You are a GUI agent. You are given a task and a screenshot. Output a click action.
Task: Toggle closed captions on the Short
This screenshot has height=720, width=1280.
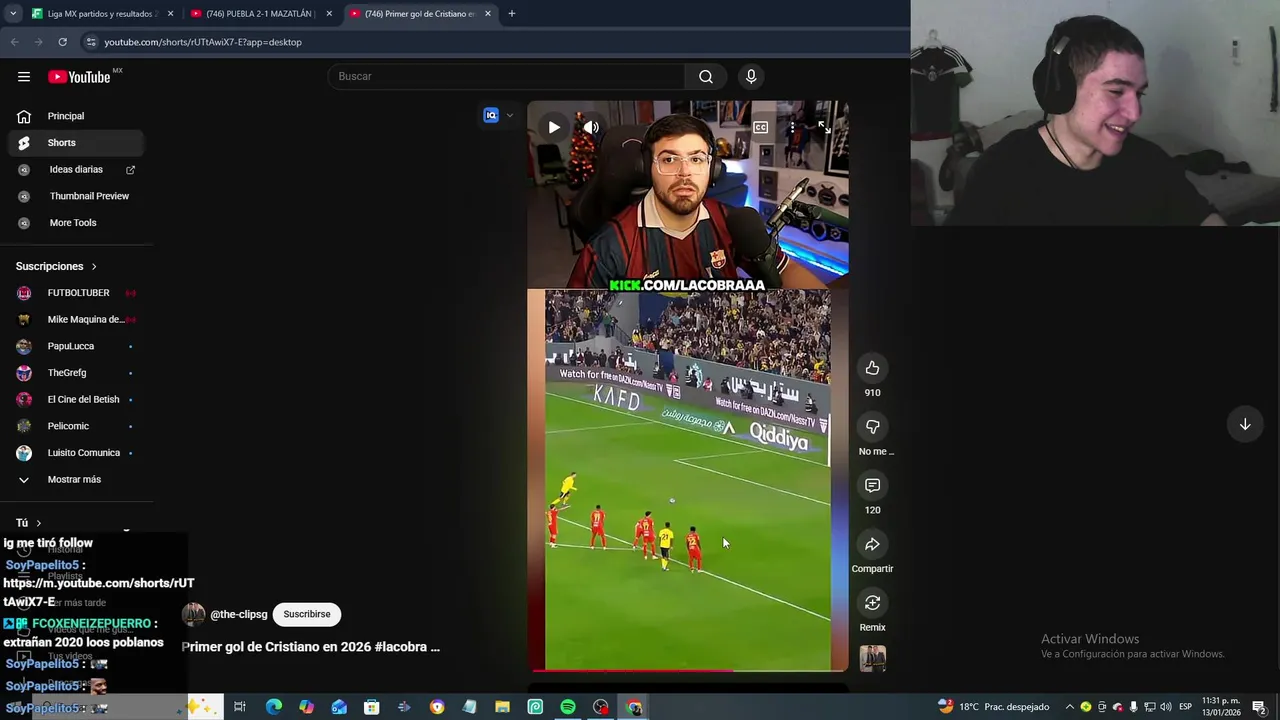pos(761,127)
